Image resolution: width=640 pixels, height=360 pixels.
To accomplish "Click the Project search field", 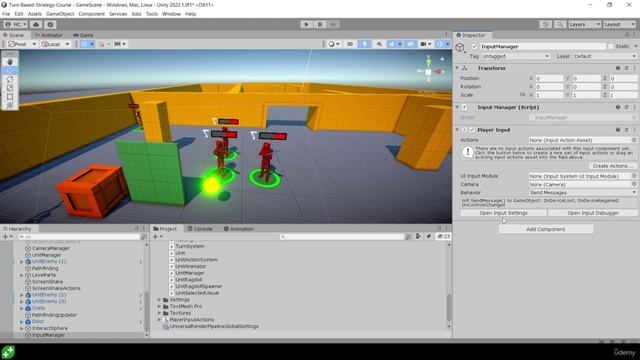I will point(342,237).
